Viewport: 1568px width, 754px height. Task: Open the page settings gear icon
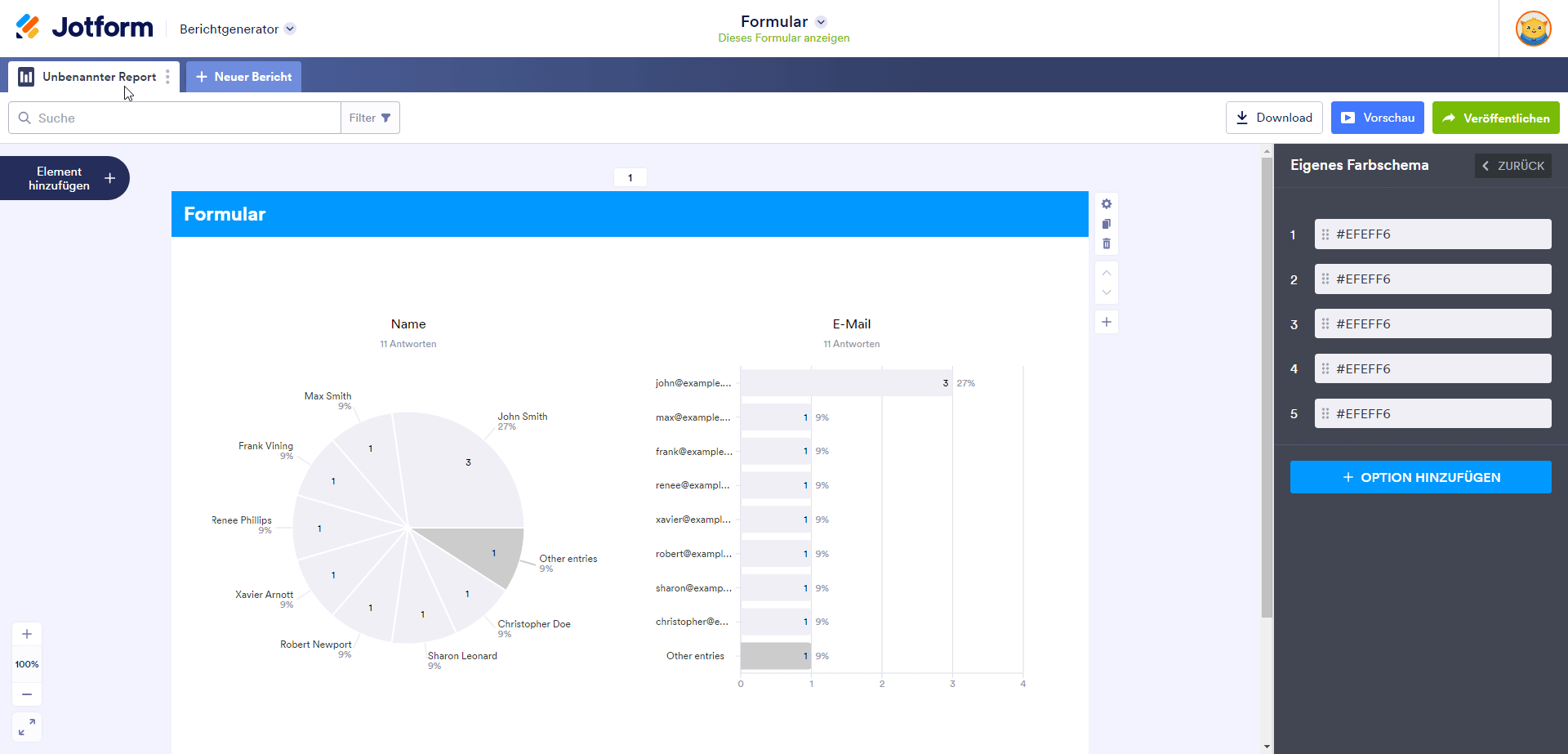click(1107, 204)
